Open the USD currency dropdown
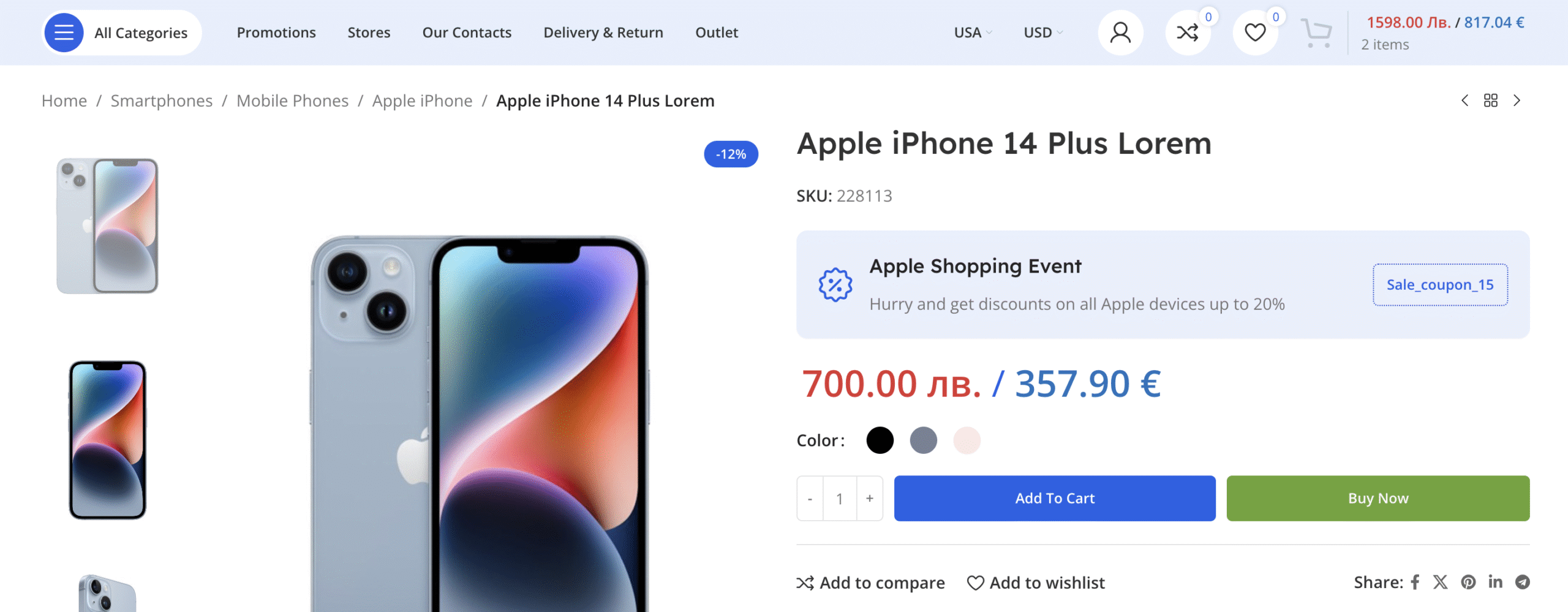 (x=1042, y=32)
